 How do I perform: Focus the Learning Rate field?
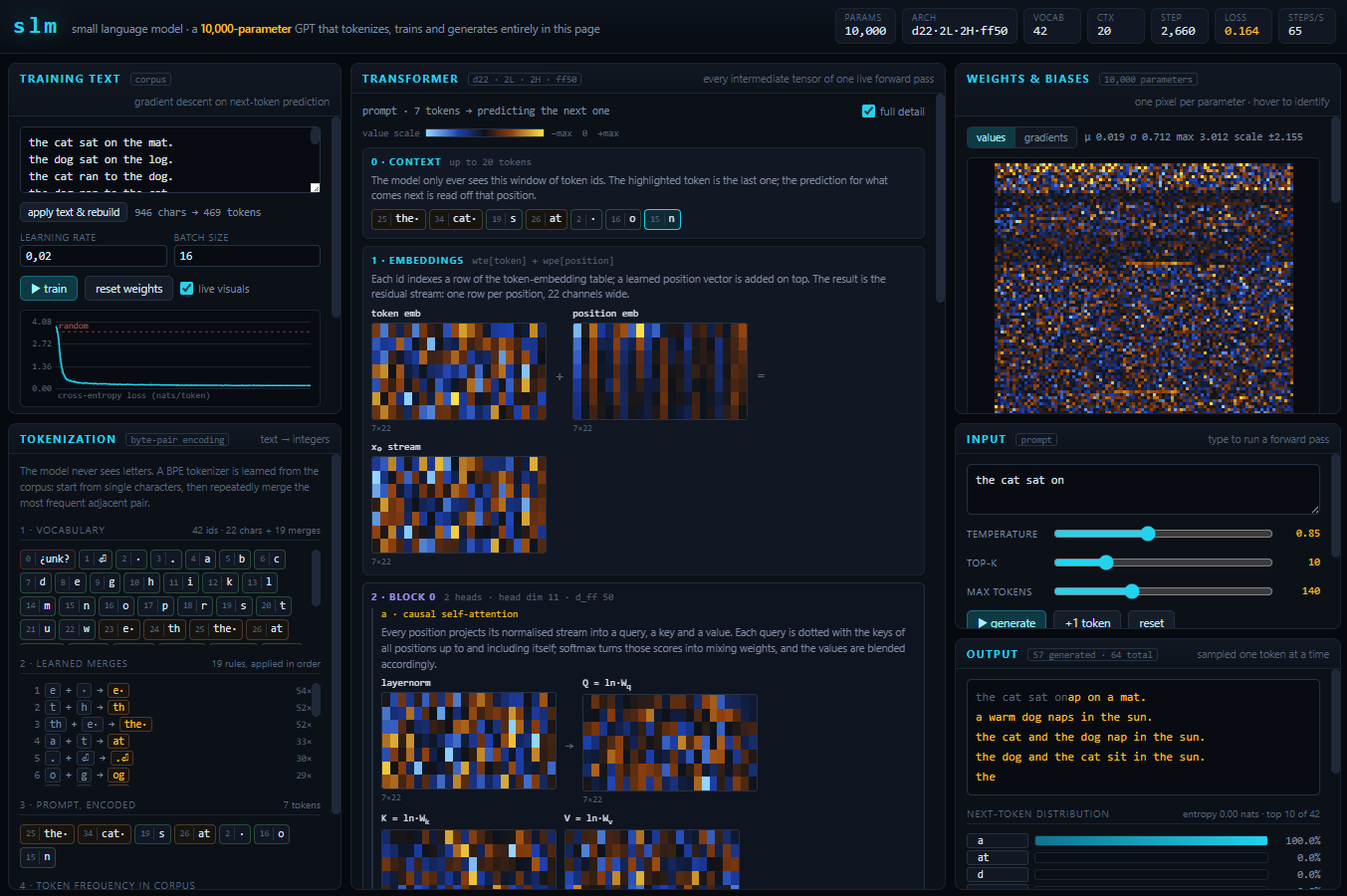click(93, 256)
